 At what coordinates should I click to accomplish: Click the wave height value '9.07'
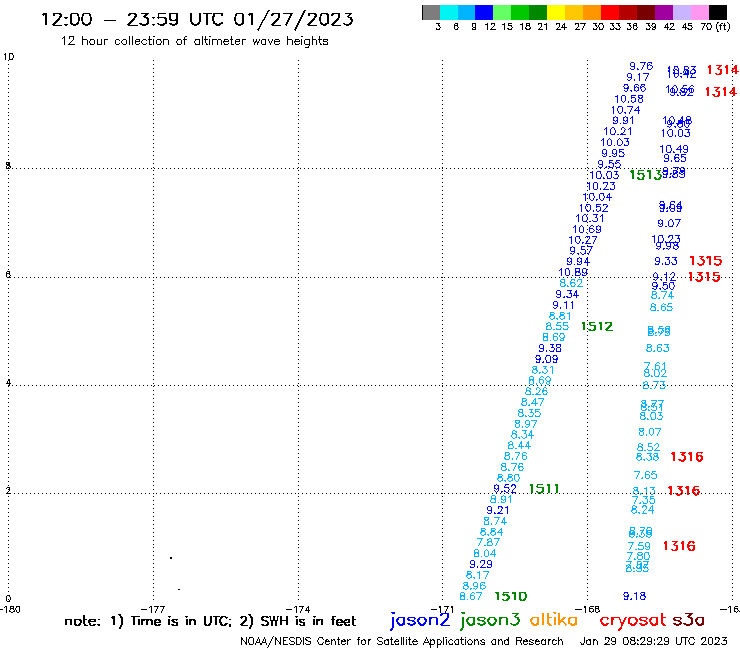(x=669, y=223)
